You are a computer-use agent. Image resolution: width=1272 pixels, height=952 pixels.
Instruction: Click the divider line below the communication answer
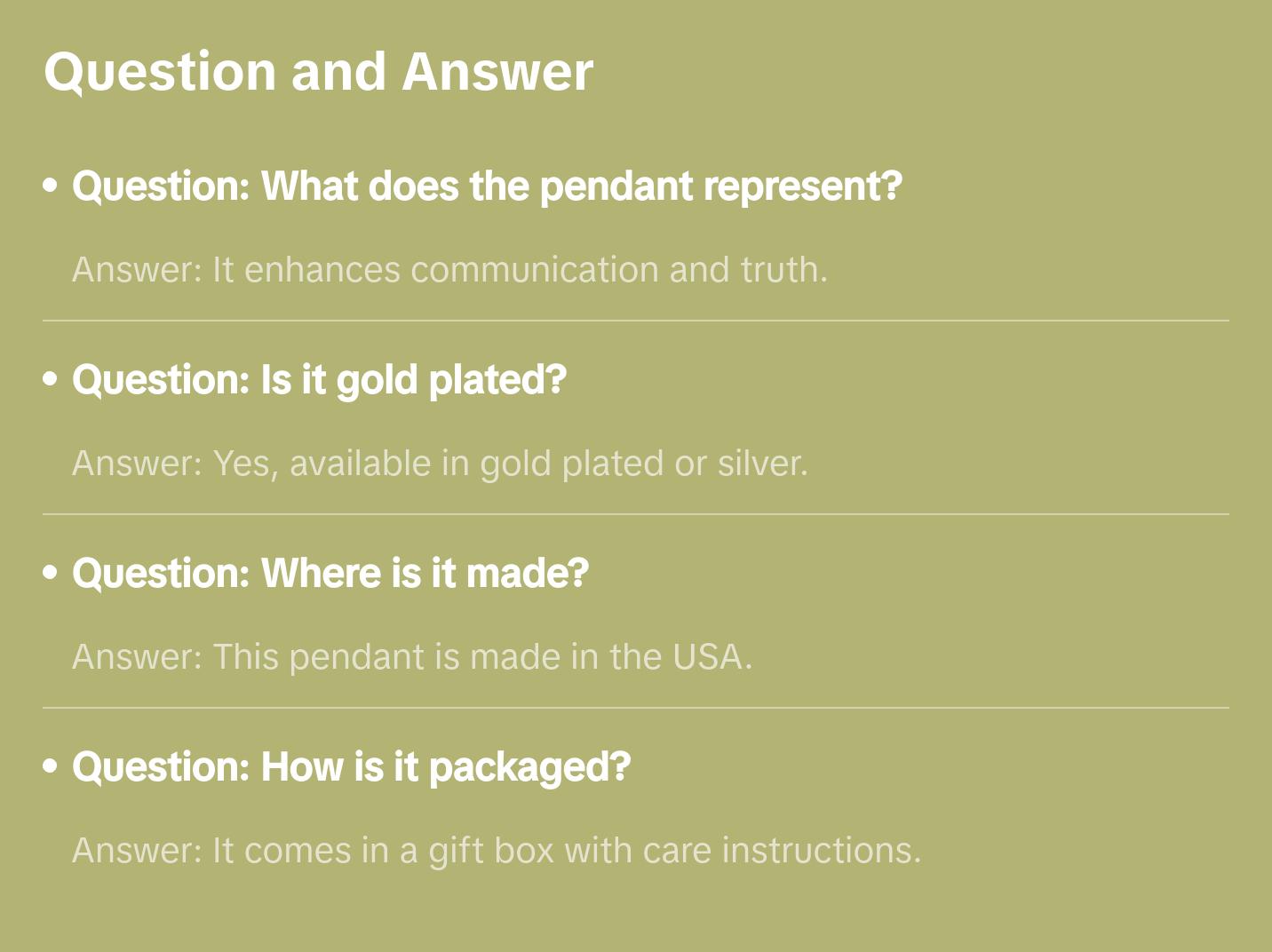coord(636,321)
